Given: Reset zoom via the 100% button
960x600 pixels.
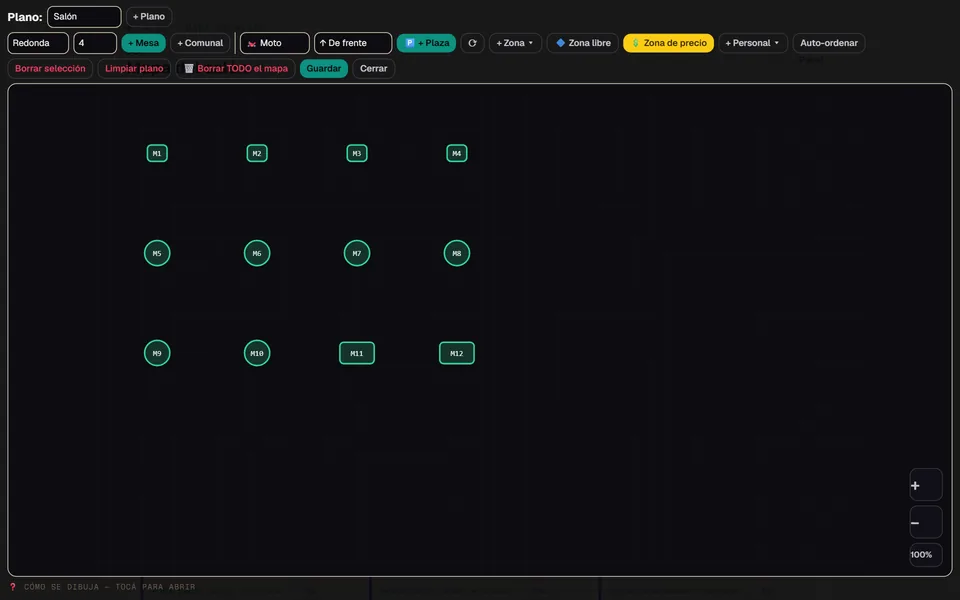Looking at the screenshot, I should [x=926, y=555].
